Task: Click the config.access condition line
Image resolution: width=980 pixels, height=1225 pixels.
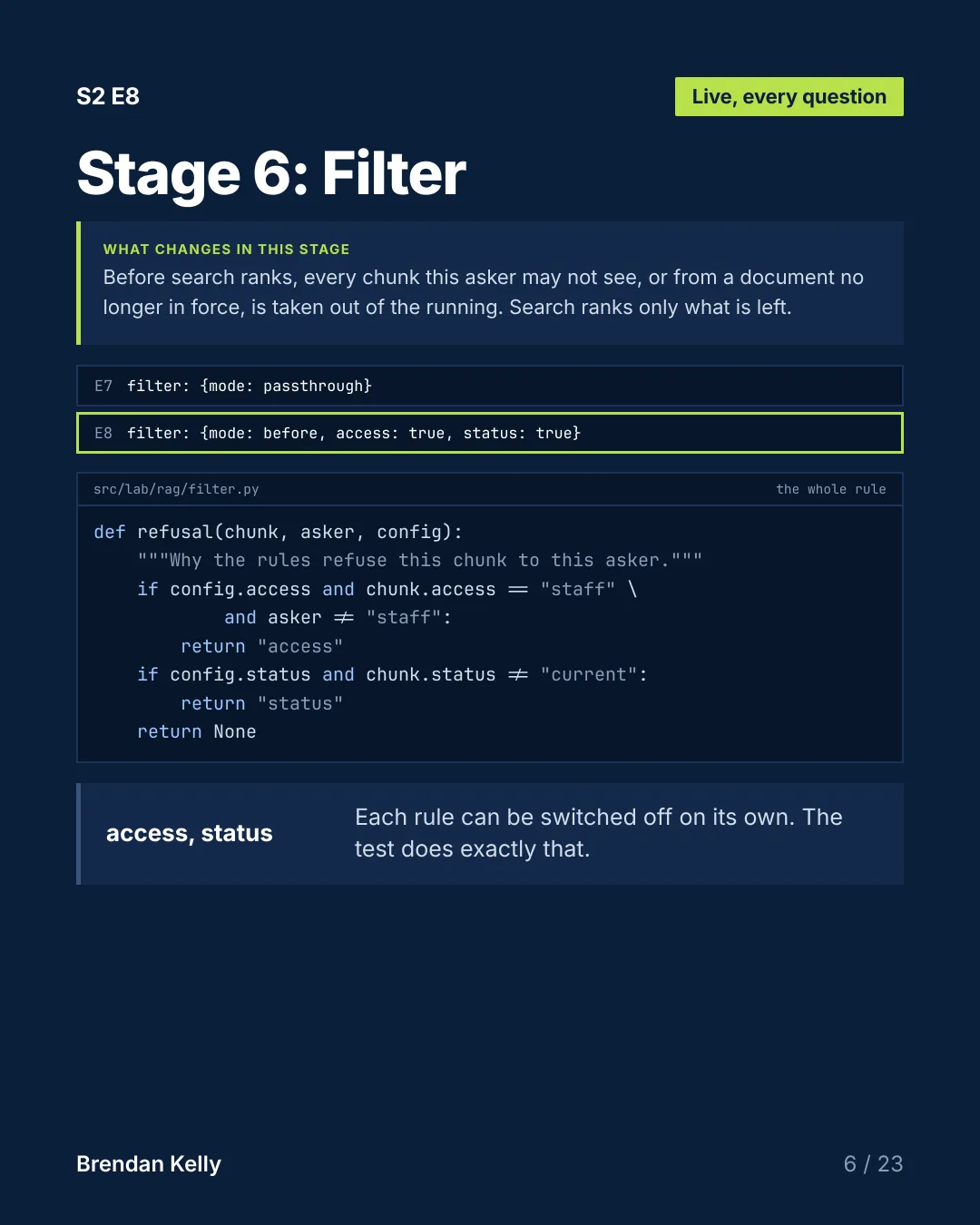Action: point(387,589)
